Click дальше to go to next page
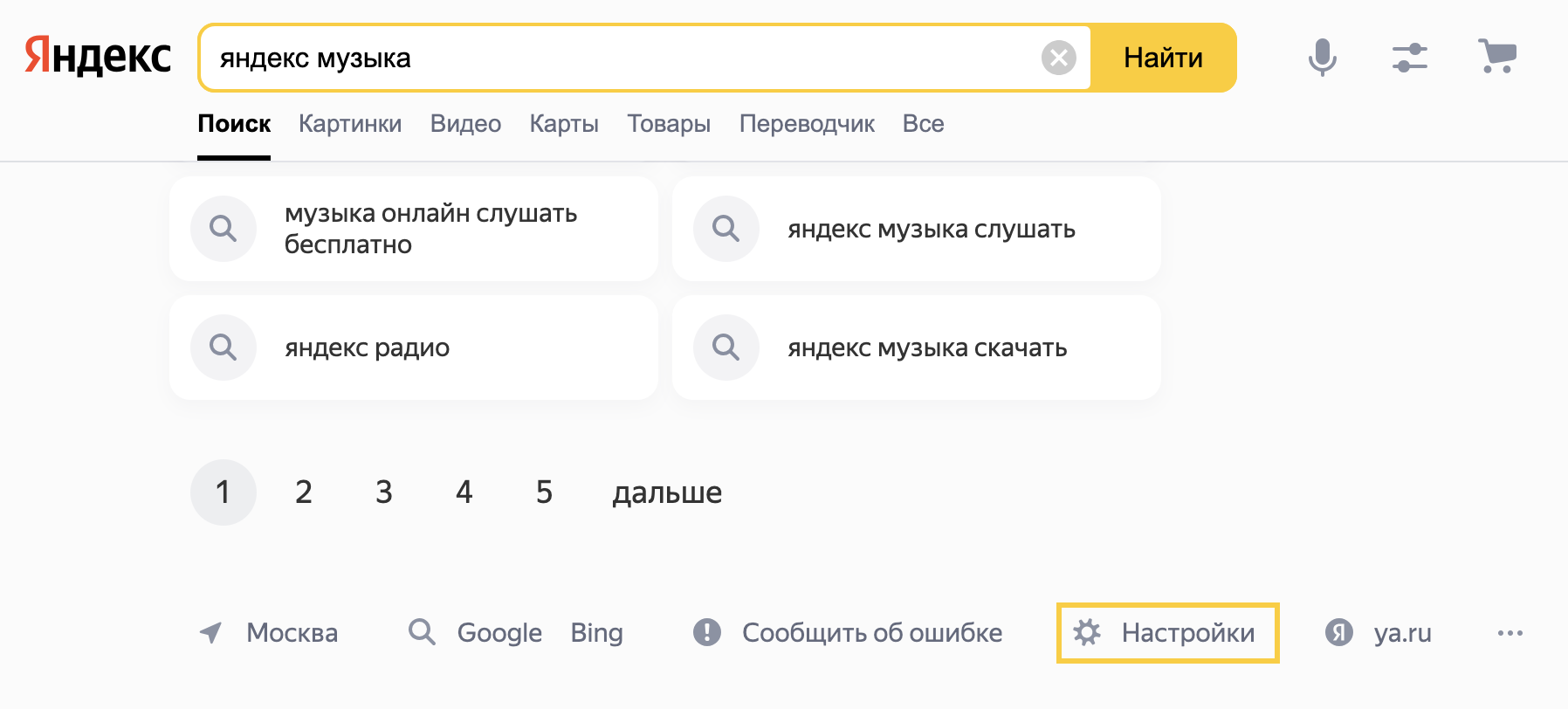This screenshot has height=709, width=1568. click(x=667, y=492)
